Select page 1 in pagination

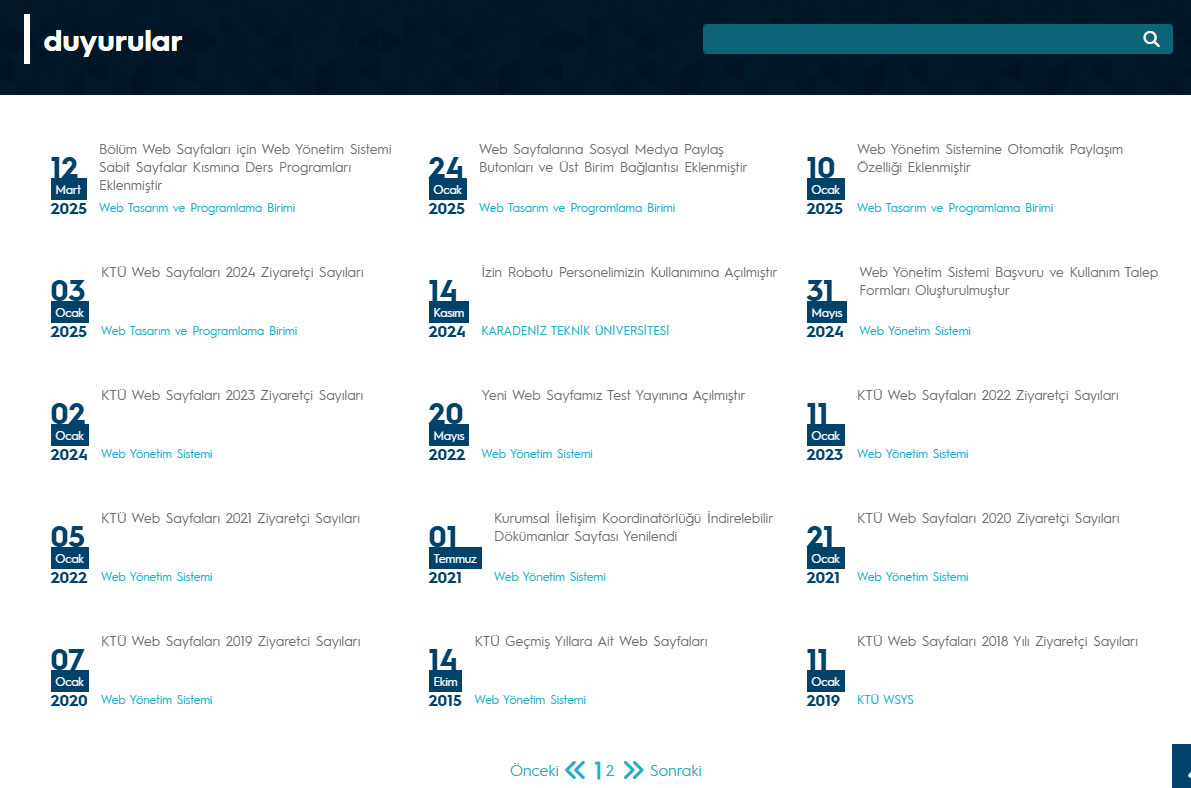[x=598, y=771]
